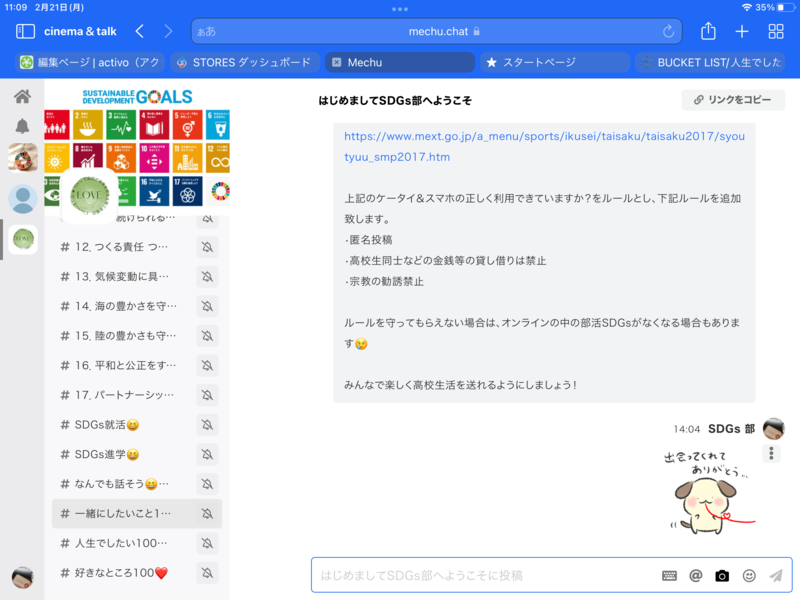Click the camera icon in message box
The height and width of the screenshot is (600, 800).
point(722,576)
